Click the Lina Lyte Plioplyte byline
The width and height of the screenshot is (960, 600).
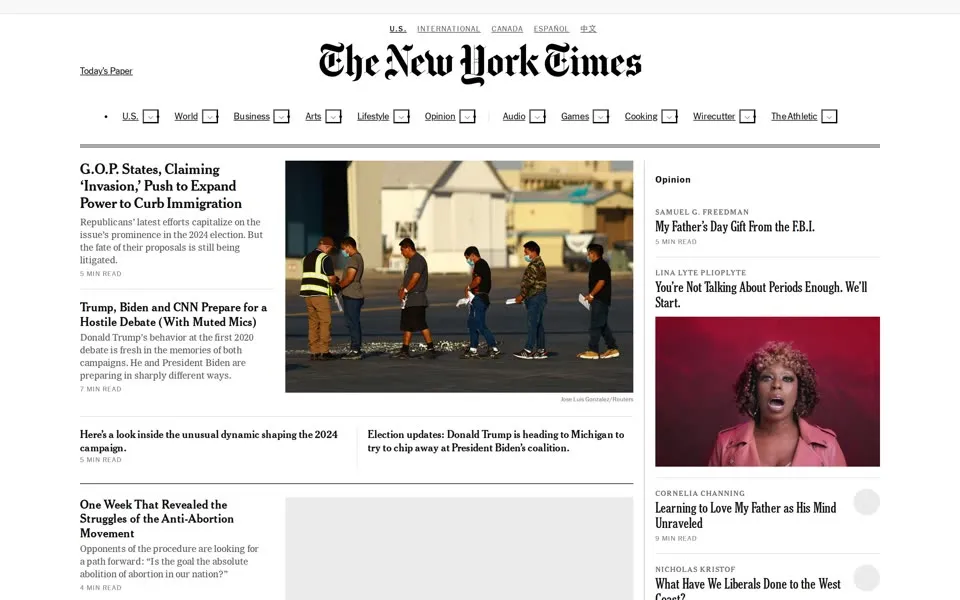(700, 272)
